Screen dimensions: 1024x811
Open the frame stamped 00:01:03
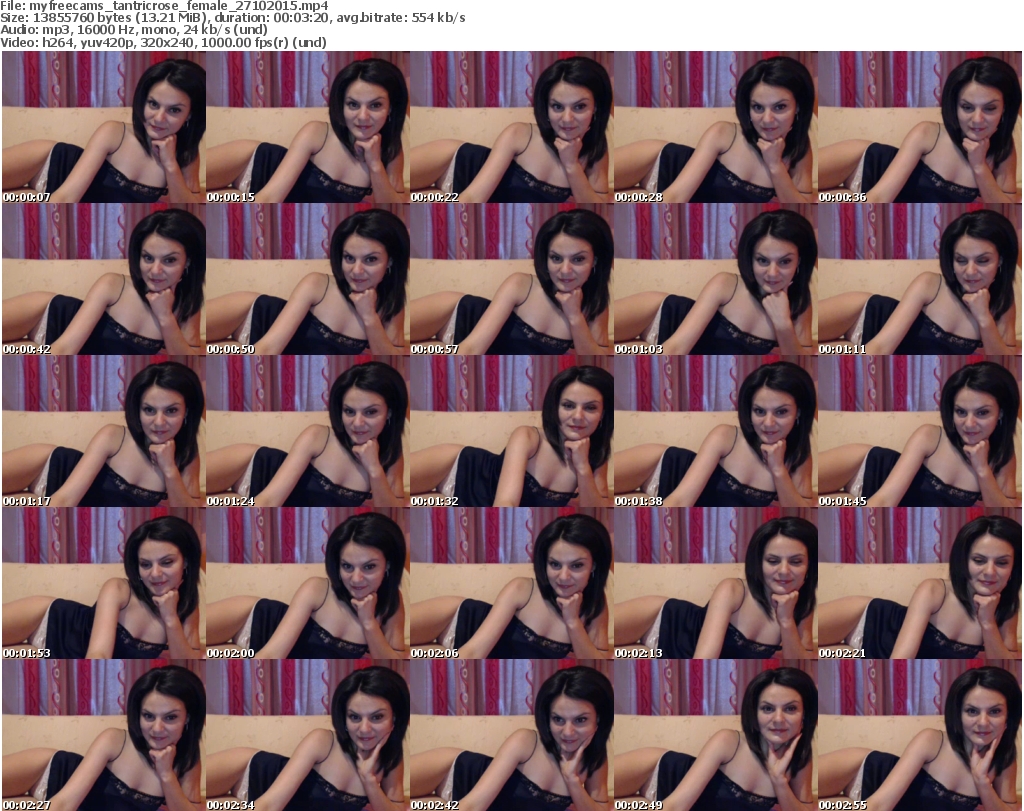coord(715,279)
